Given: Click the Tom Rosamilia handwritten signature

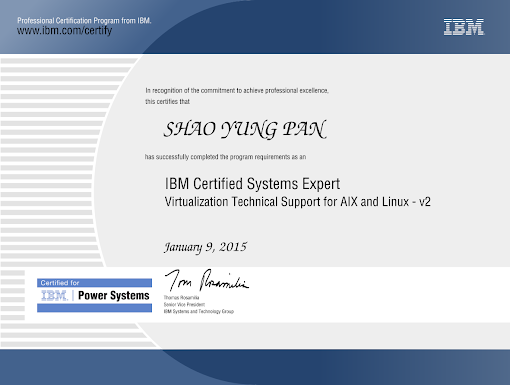Looking at the screenshot, I should (x=207, y=280).
